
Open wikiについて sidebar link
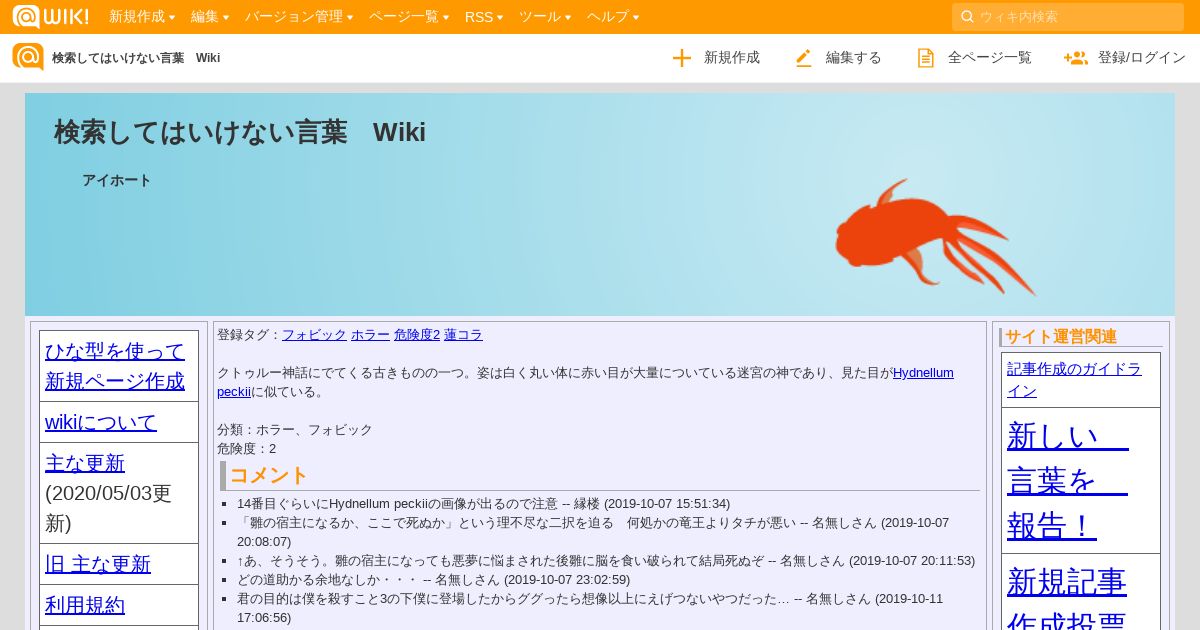[101, 422]
